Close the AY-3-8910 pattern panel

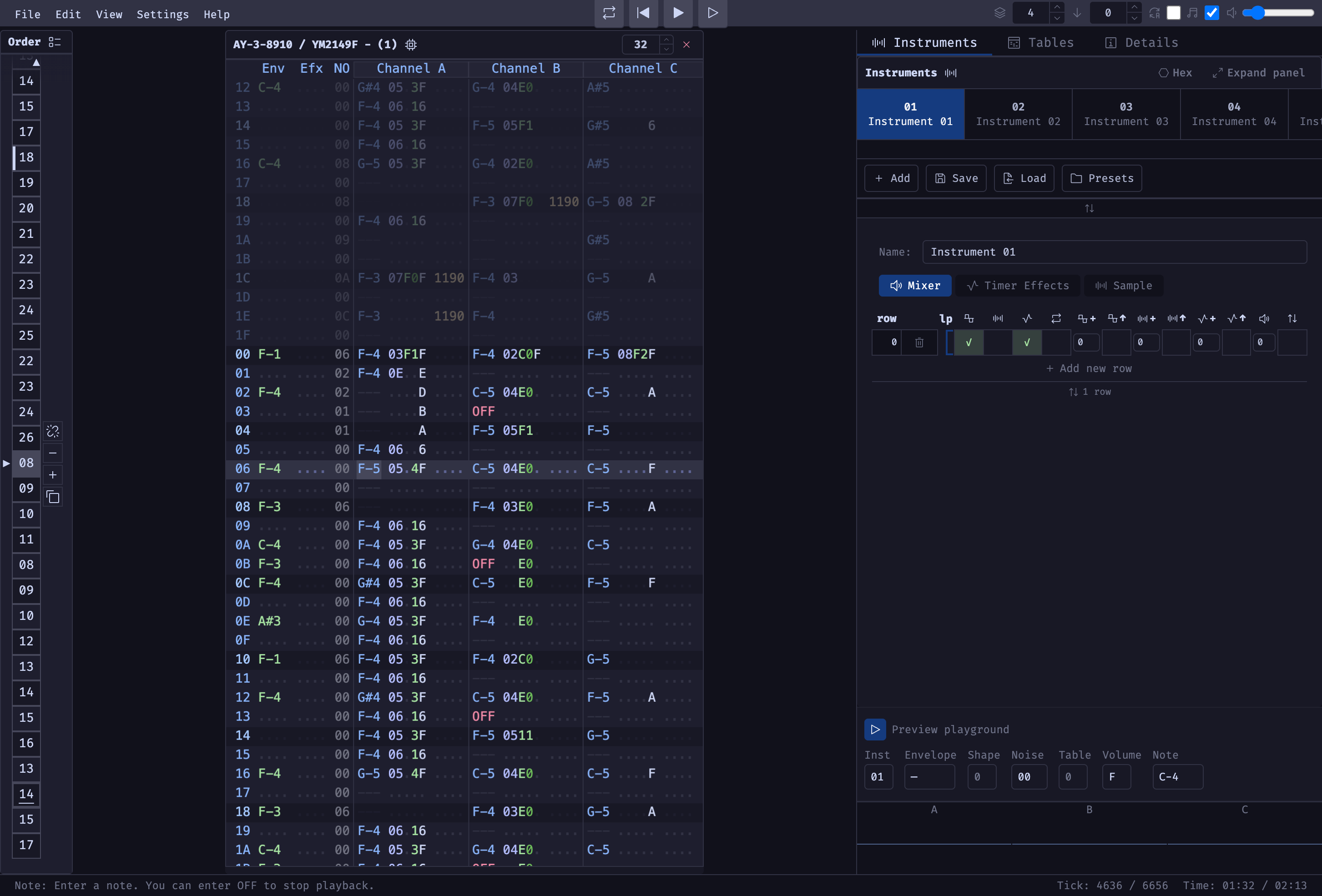(686, 45)
